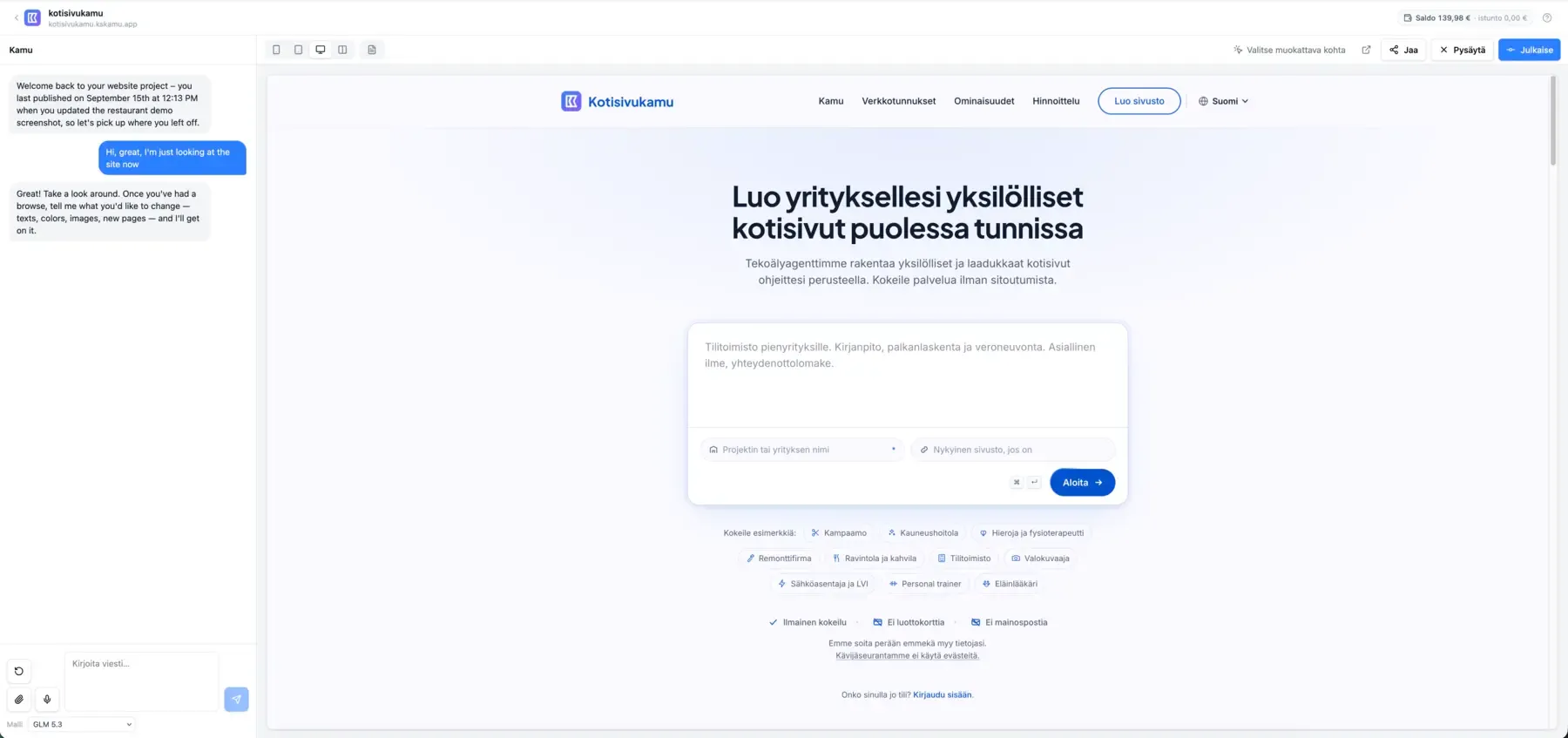1568x738 pixels.
Task: Switch preview to mobile phone view
Action: tap(276, 50)
